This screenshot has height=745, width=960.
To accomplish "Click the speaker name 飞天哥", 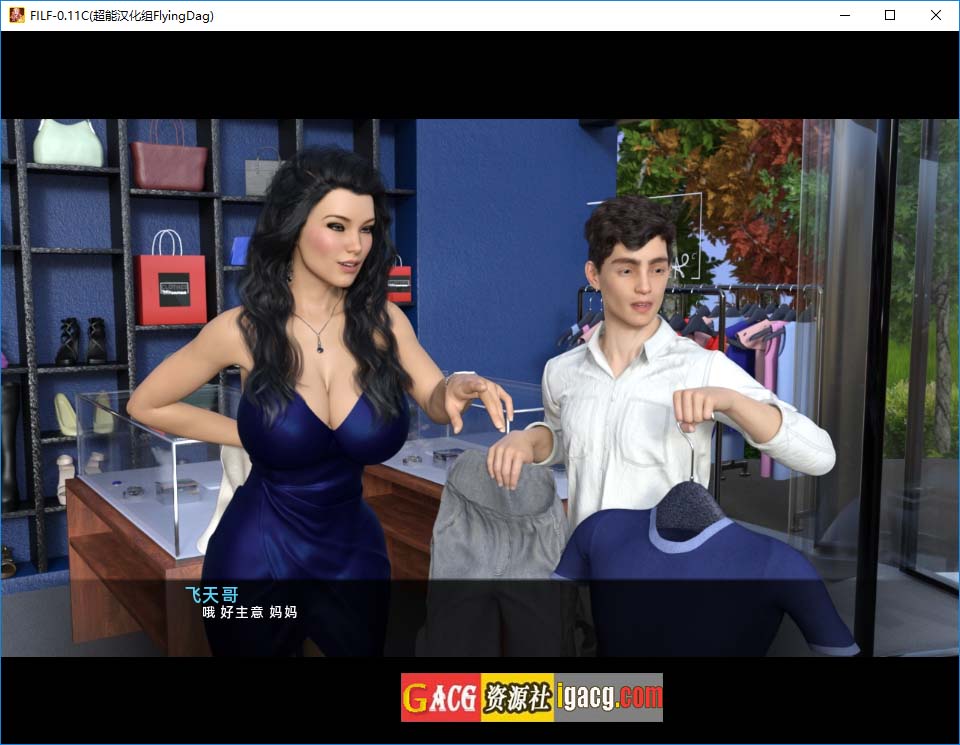I will pyautogui.click(x=212, y=594).
